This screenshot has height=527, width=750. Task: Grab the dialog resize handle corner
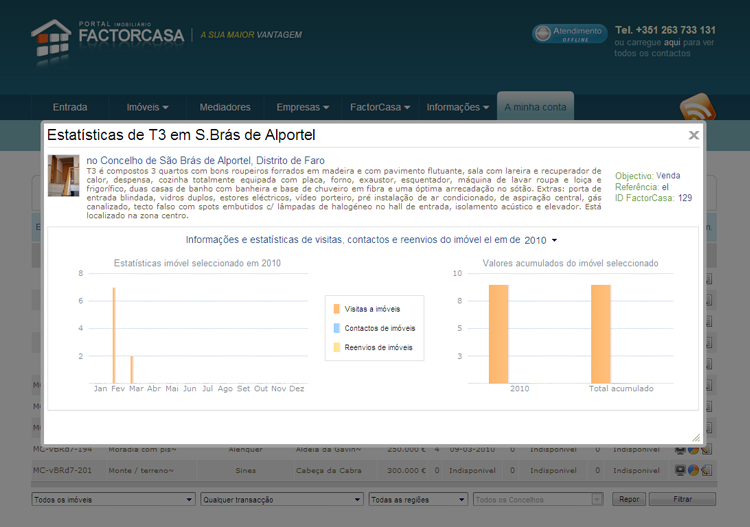point(696,438)
